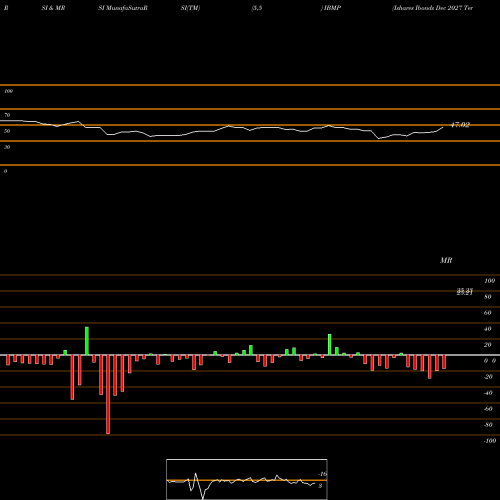Image resolution: width=500 pixels, height=500 pixels.
Task: Click the 'SI(TM)' header text
Action: tap(190, 8)
